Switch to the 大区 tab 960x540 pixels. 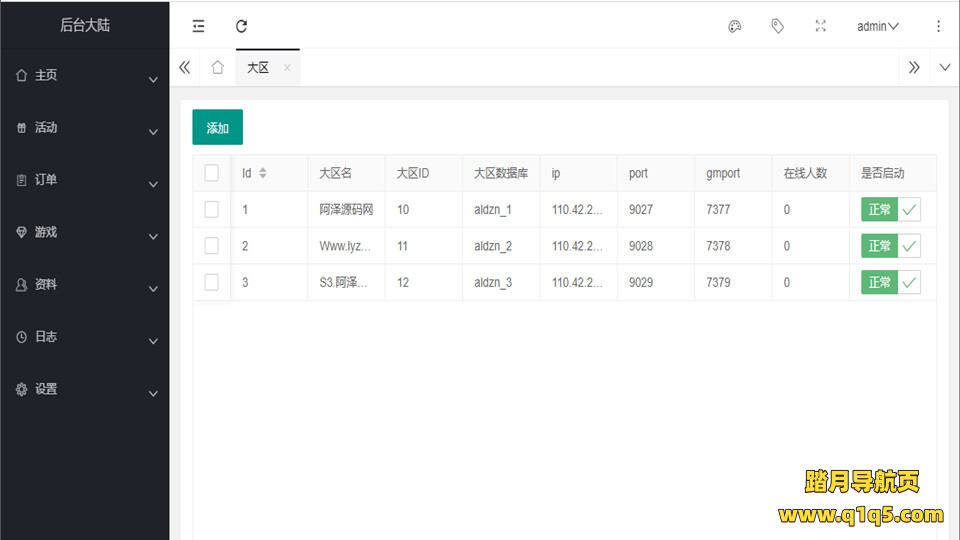click(258, 68)
